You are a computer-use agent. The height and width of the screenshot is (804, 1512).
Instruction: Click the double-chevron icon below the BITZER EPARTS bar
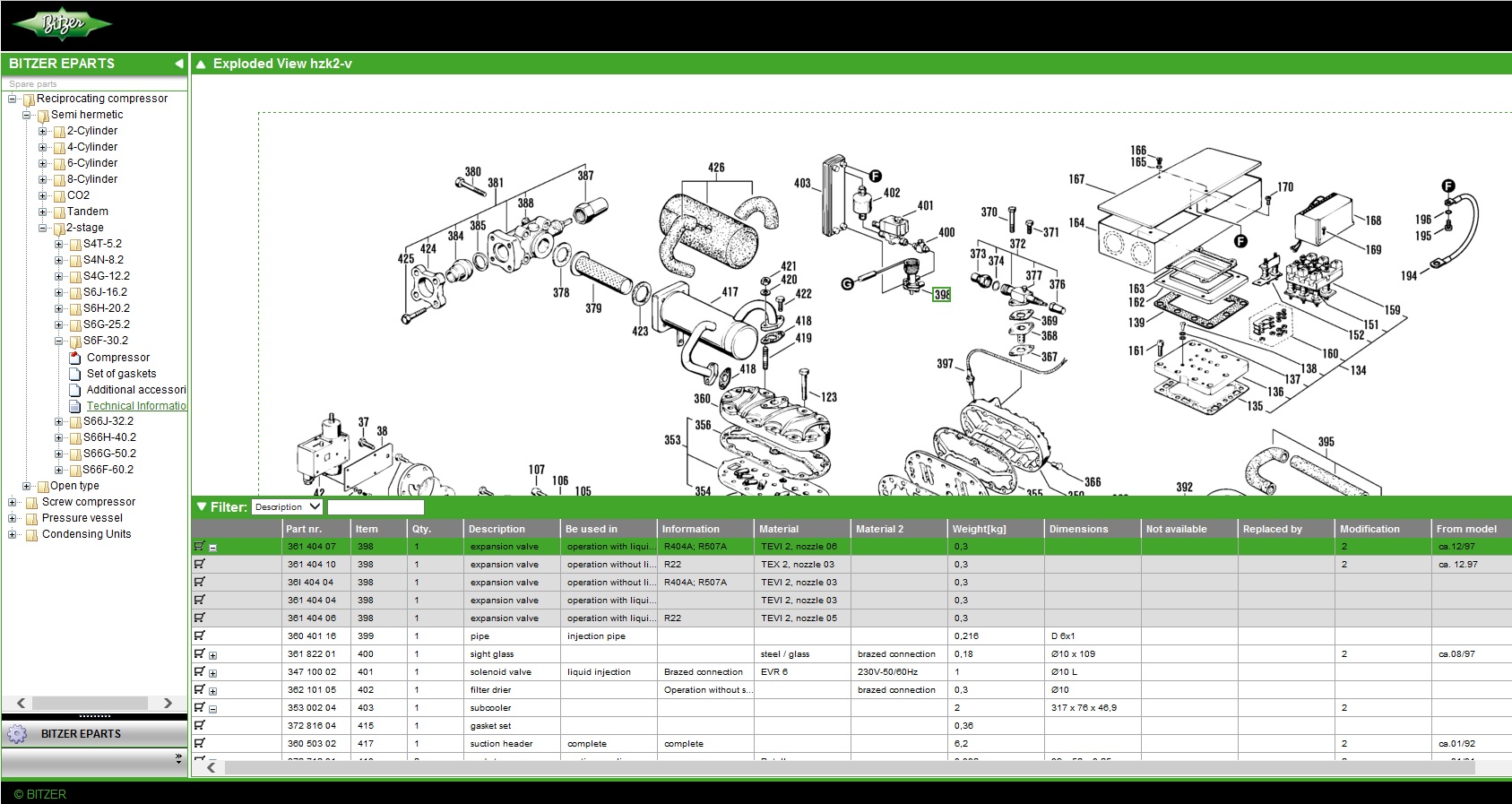coord(178,758)
